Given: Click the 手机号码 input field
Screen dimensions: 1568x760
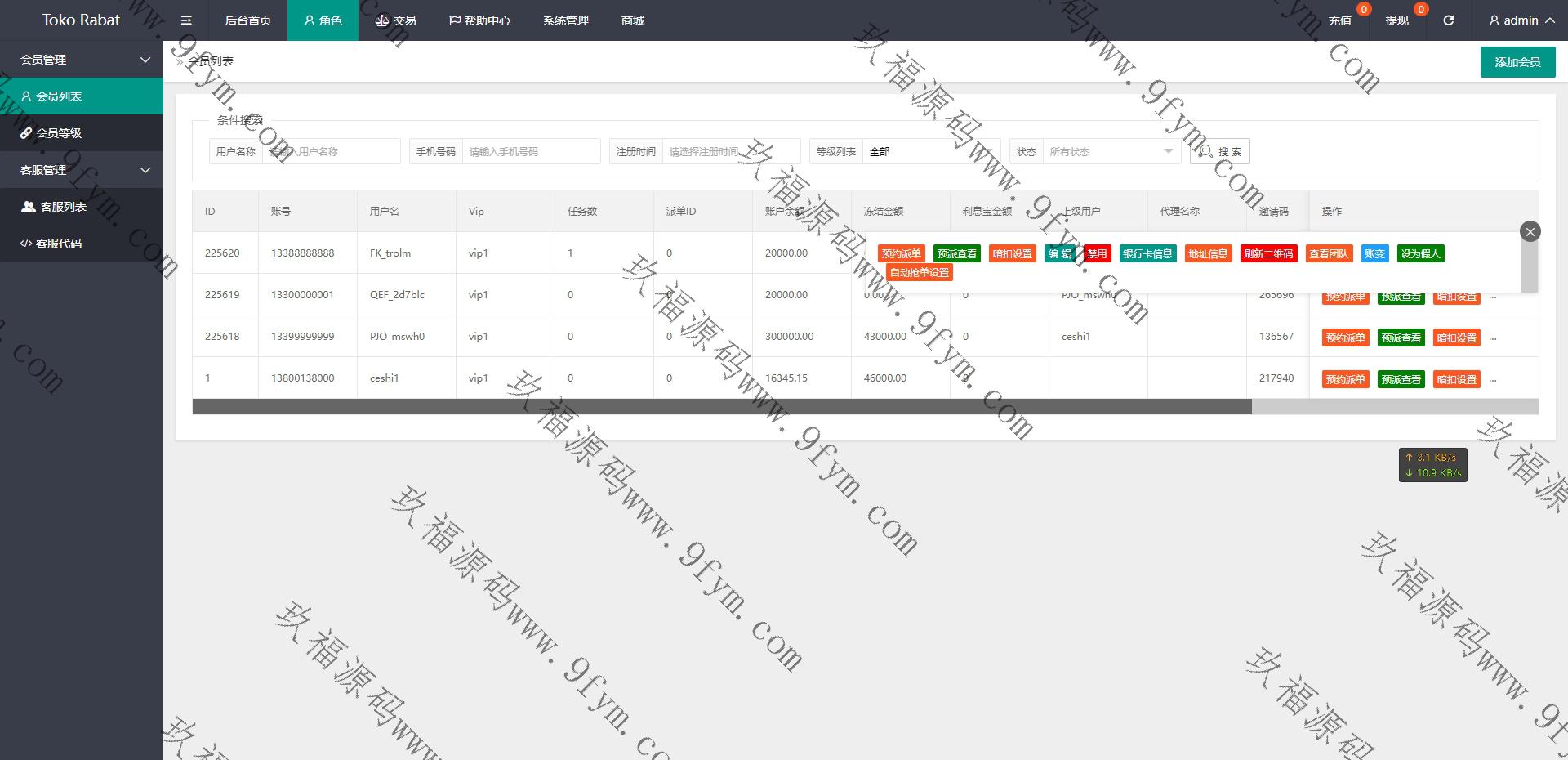Looking at the screenshot, I should pyautogui.click(x=531, y=152).
